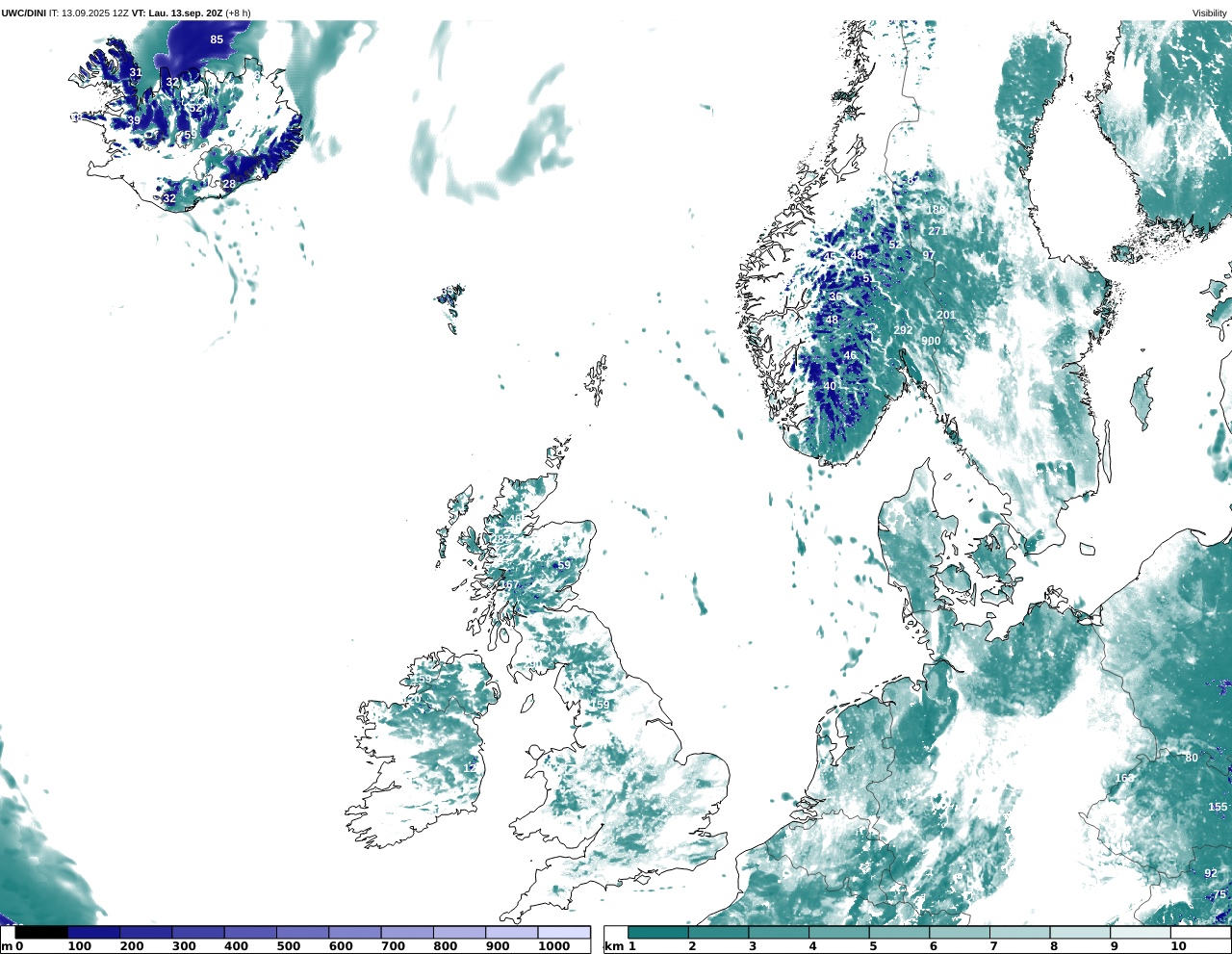The image size is (1232, 954).
Task: Select the pale swatch between 900 and 1000 m
Action: coord(511,933)
